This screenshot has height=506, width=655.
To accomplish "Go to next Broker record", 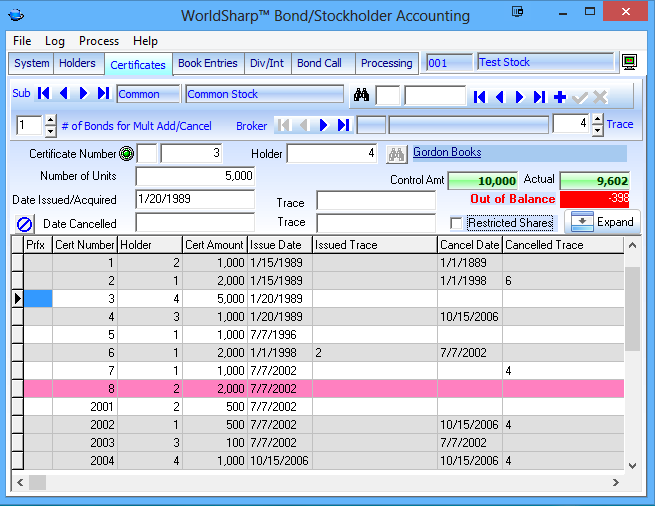I will (x=322, y=125).
